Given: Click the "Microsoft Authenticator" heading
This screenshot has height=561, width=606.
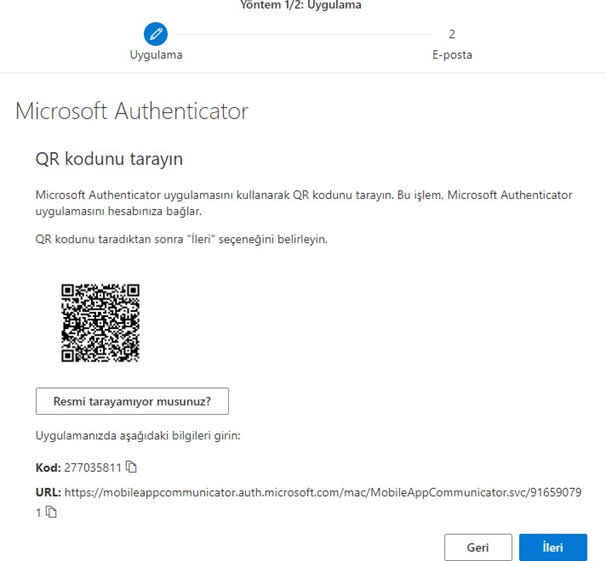Looking at the screenshot, I should [131, 111].
